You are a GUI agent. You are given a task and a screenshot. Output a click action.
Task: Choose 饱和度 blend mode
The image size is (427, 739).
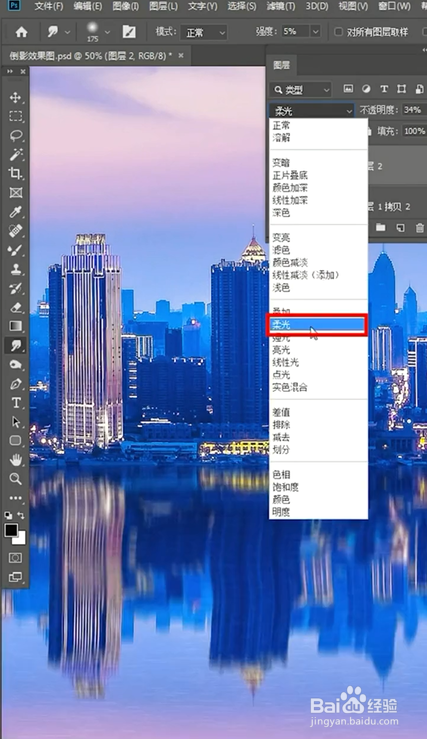285,487
